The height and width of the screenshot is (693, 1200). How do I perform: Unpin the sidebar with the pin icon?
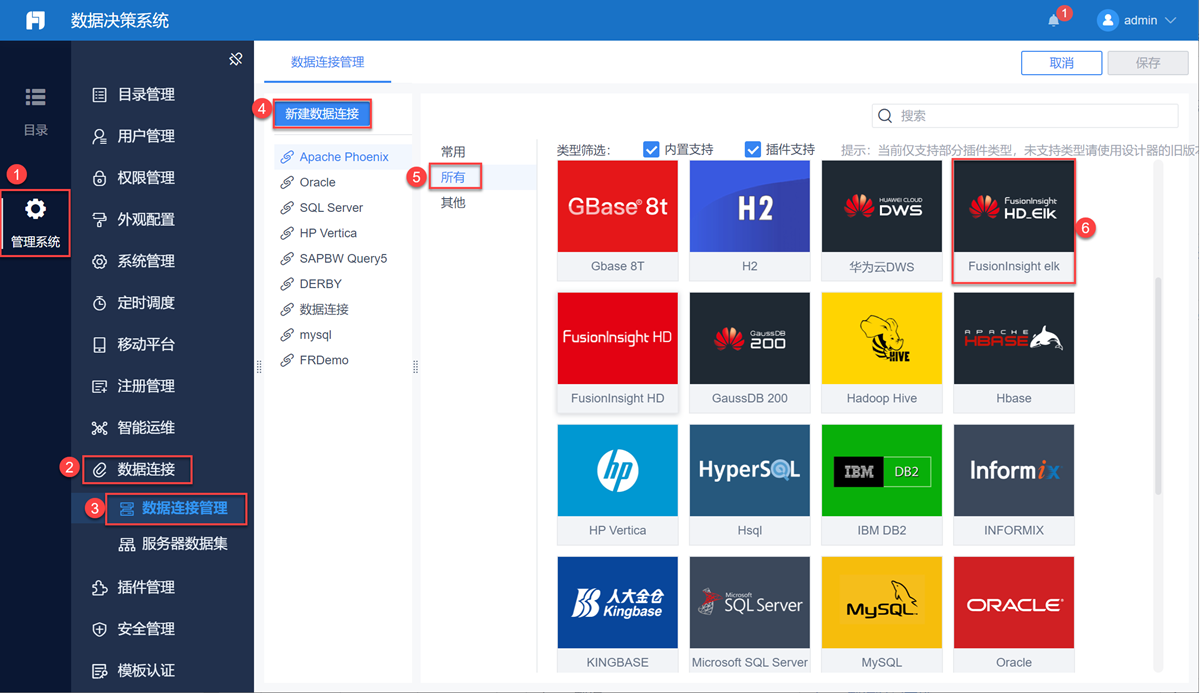236,59
